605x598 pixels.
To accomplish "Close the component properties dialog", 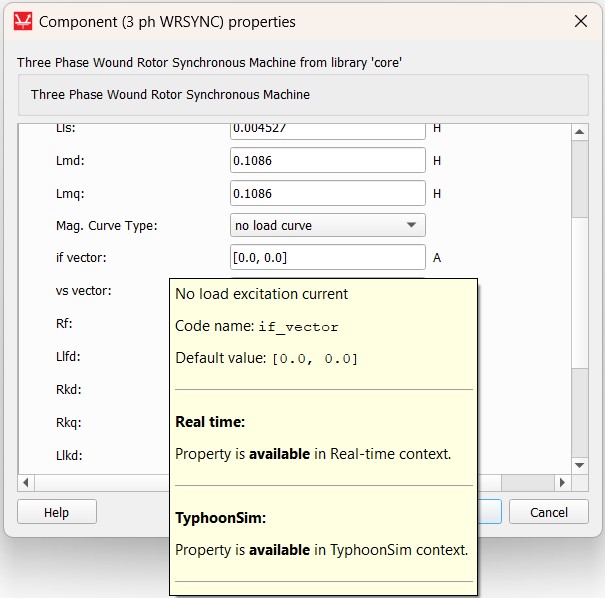I will click(x=580, y=21).
